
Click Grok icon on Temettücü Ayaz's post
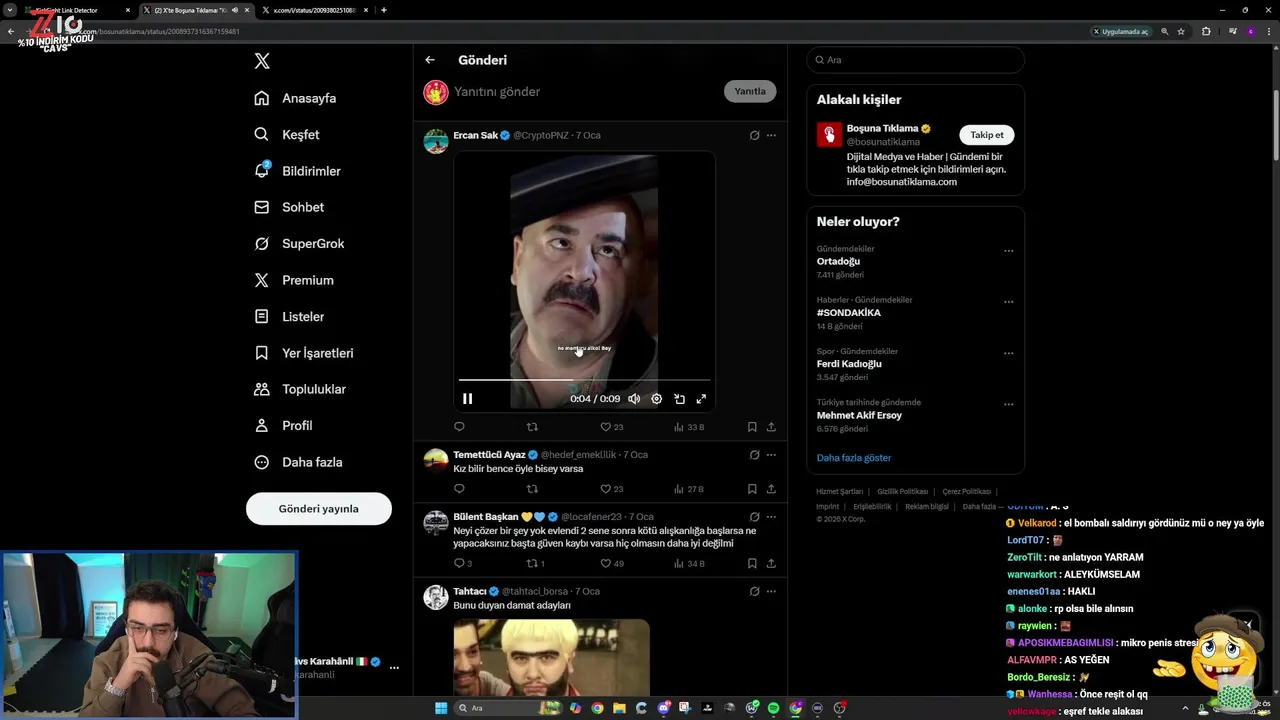click(x=754, y=455)
